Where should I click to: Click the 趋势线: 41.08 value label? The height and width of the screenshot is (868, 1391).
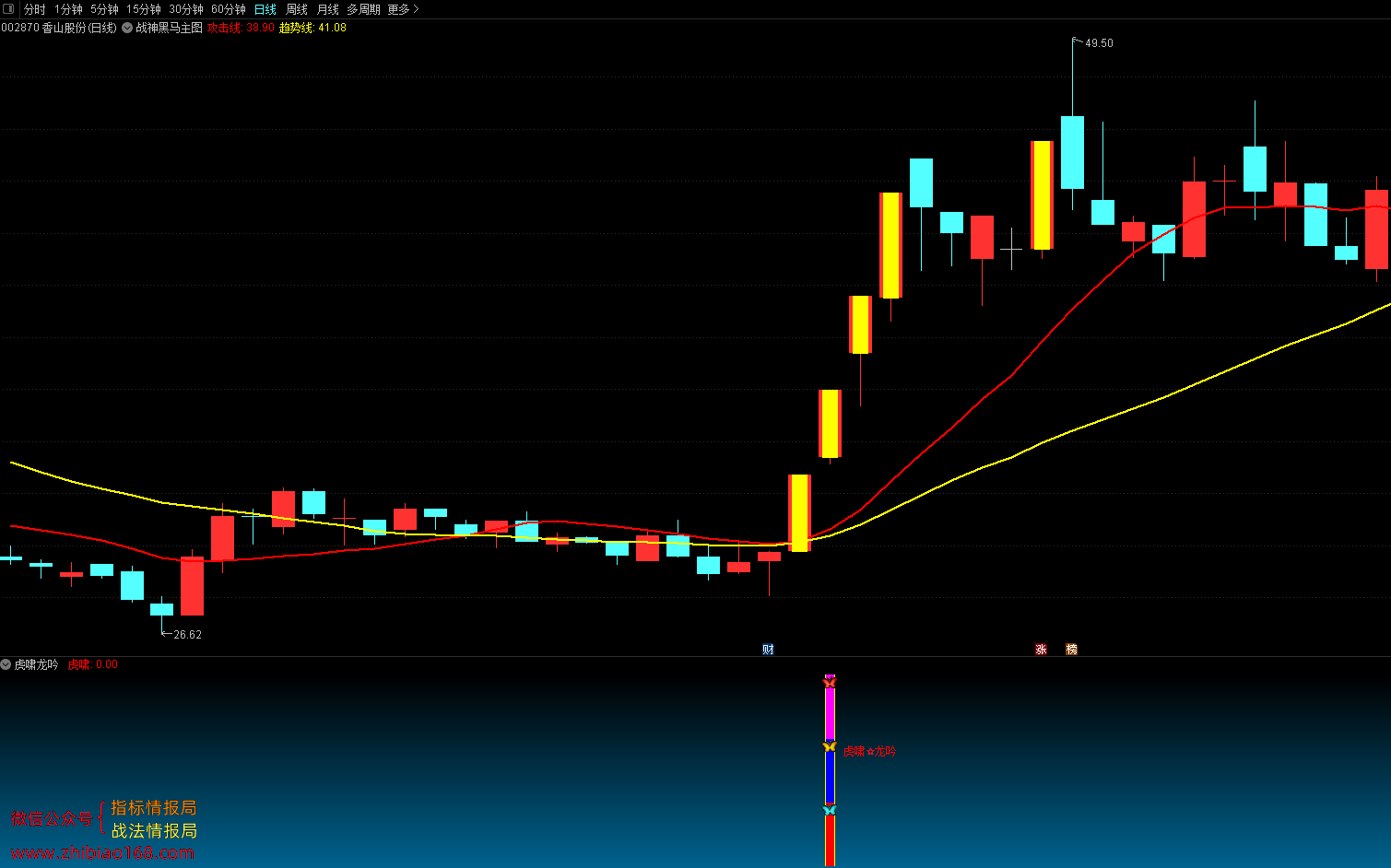click(312, 28)
